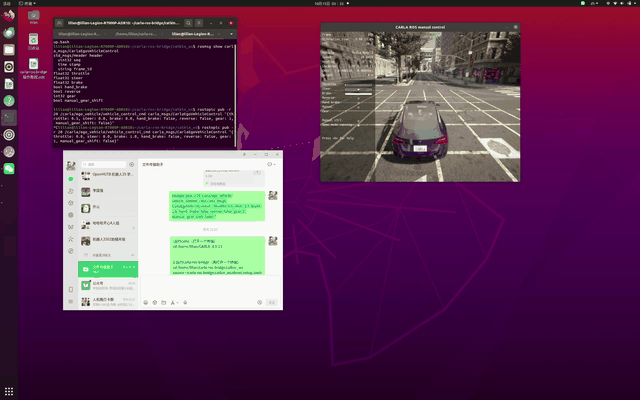Click the Send button in WeChat
Viewport: 640px width, 400px height.
[271, 302]
